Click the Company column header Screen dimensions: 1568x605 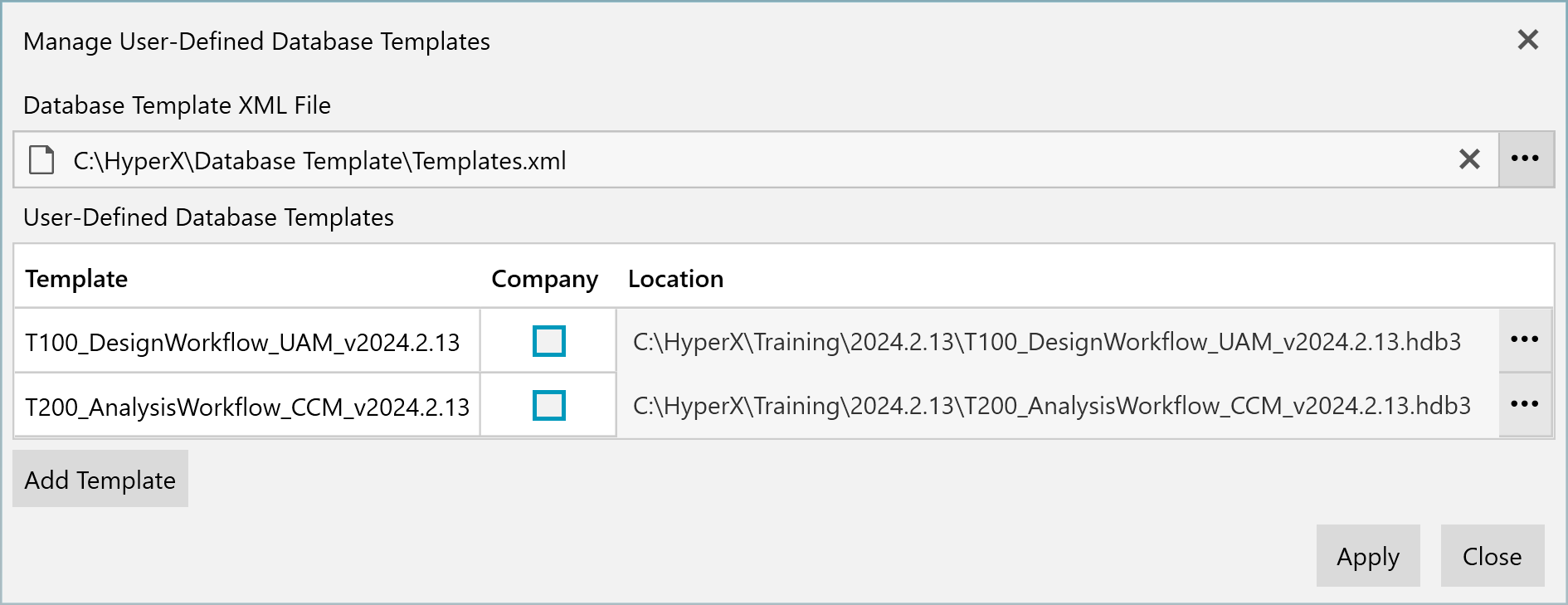pyautogui.click(x=544, y=279)
